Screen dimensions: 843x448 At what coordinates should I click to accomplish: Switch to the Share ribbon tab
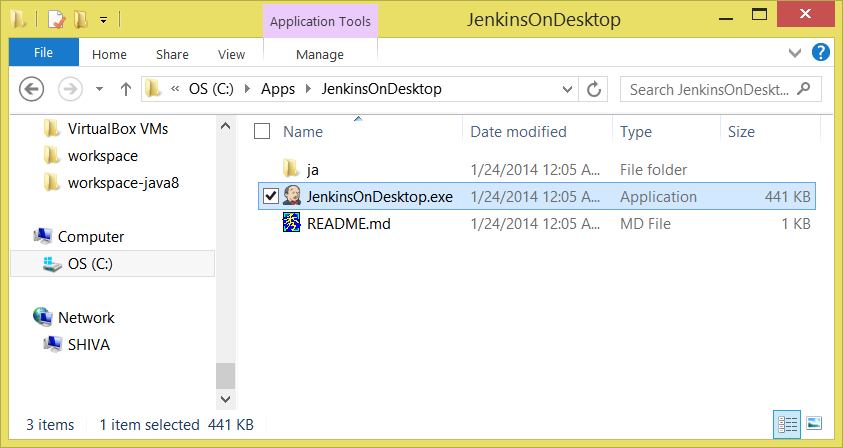172,54
